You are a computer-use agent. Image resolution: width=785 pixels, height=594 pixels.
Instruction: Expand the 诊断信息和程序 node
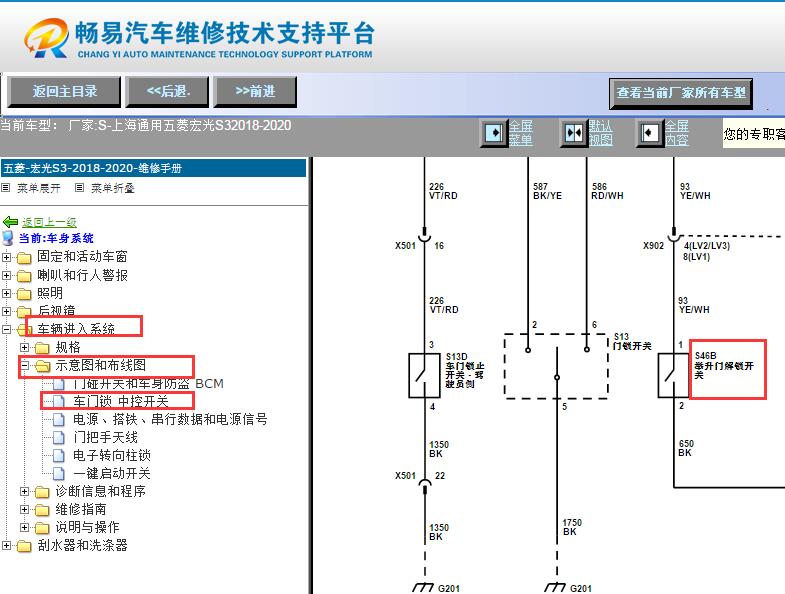point(24,492)
